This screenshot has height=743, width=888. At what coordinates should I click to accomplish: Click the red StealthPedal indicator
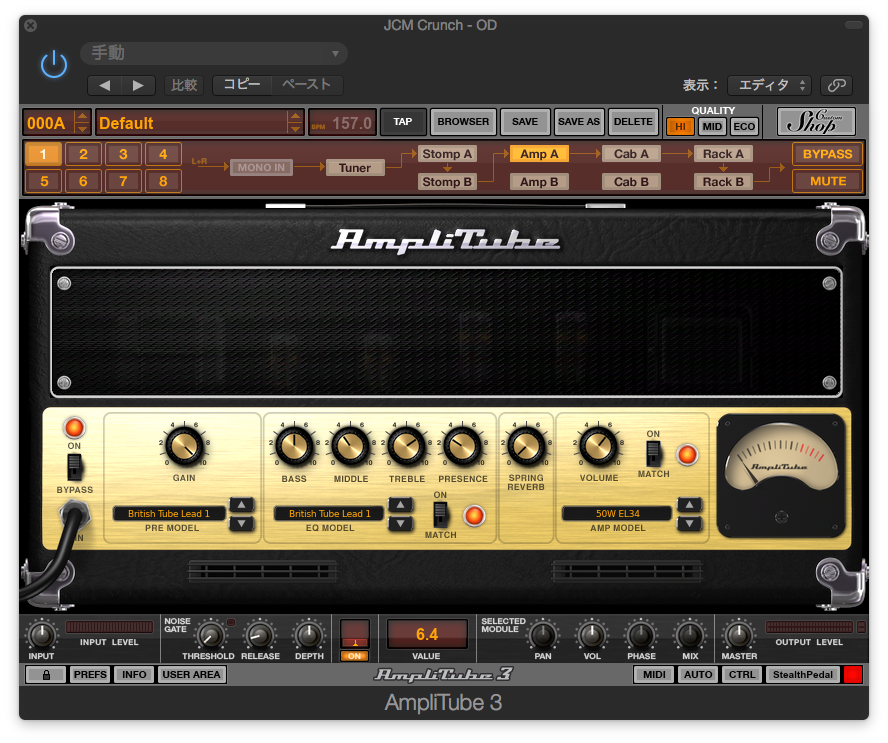coord(853,674)
